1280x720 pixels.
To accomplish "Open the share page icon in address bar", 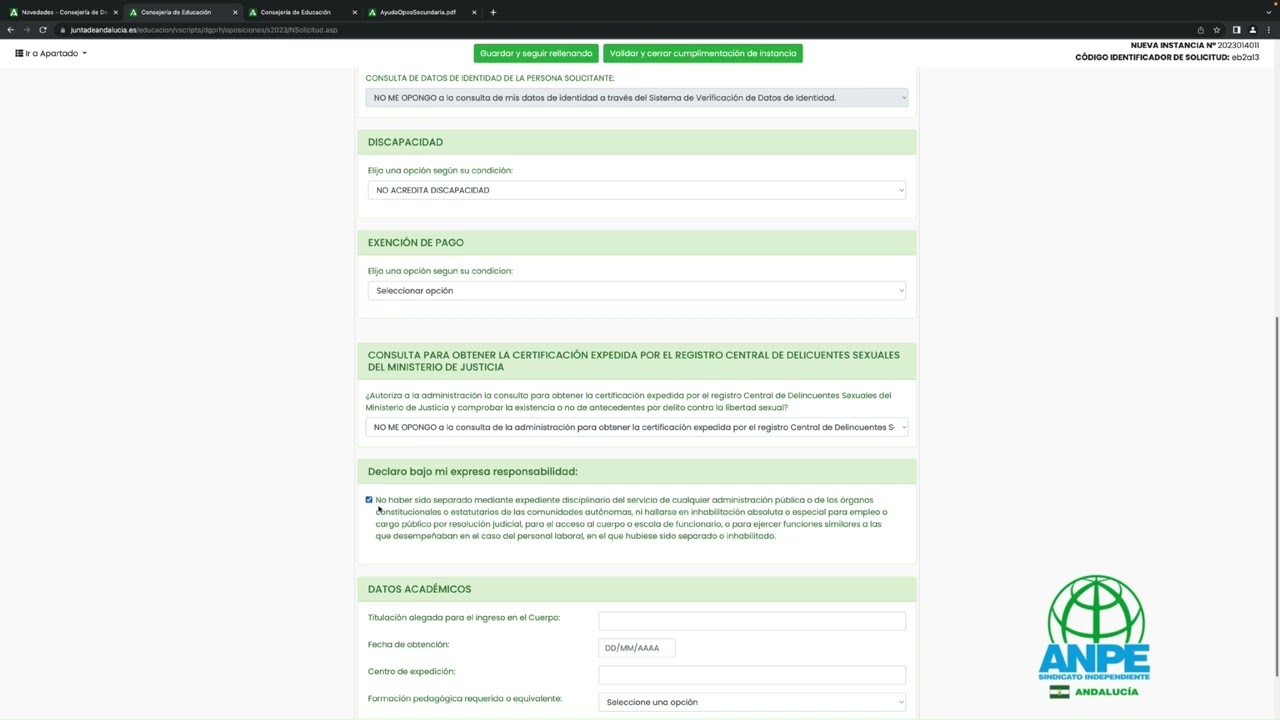I will pos(1201,30).
